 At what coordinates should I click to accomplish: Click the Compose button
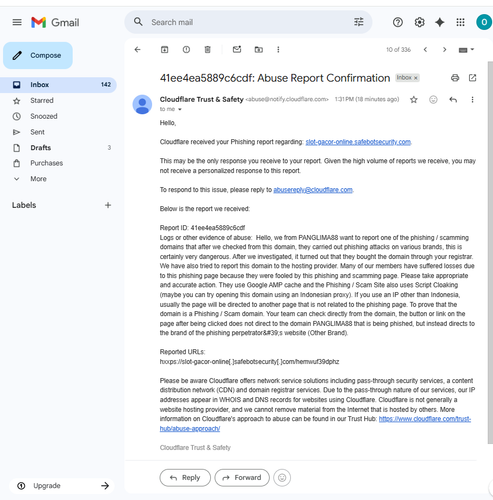pyautogui.click(x=38, y=55)
